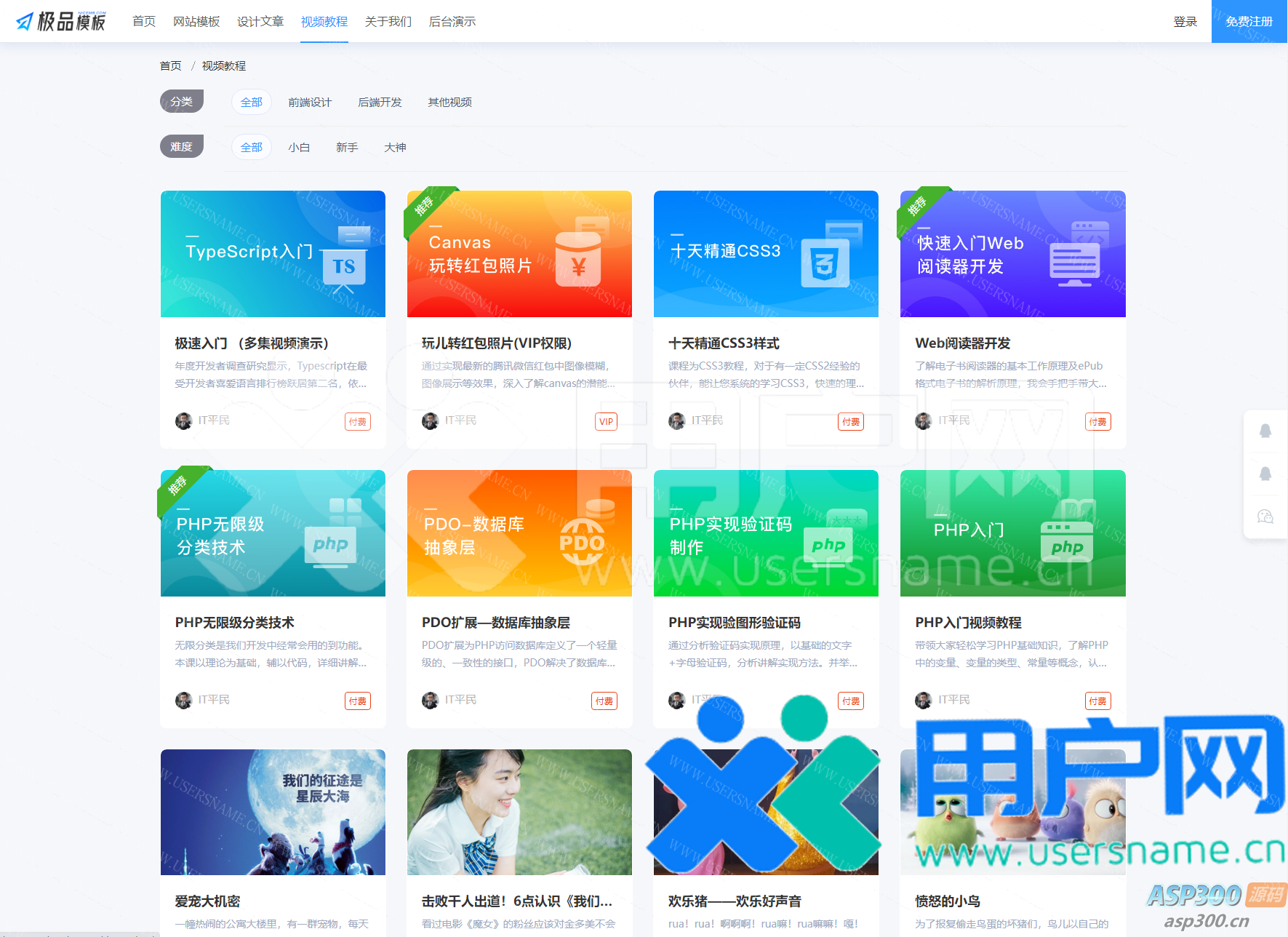The image size is (1288, 937).
Task: Open the top QQ penguin contact icon
Action: [x=1265, y=431]
